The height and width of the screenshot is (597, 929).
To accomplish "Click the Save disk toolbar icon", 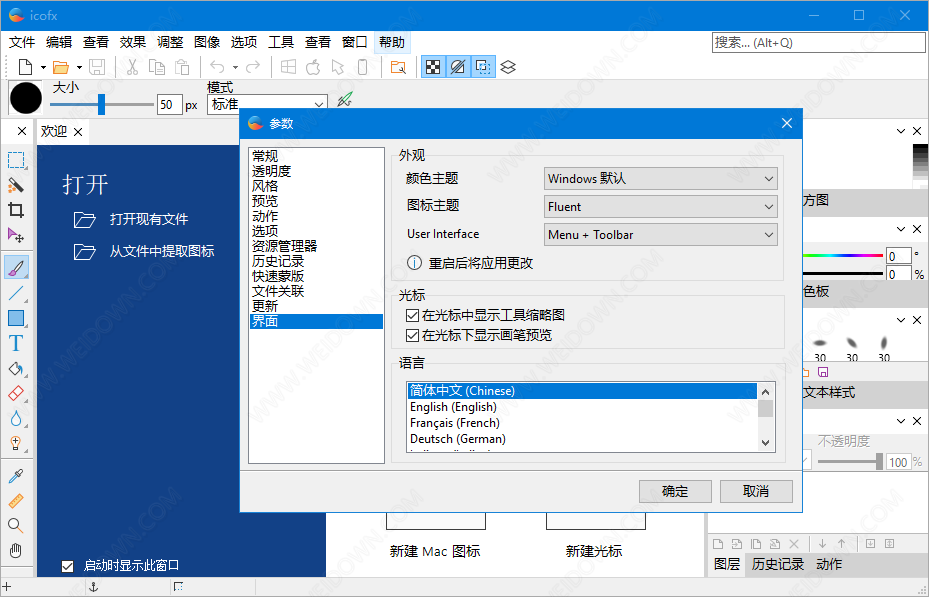I will point(97,67).
